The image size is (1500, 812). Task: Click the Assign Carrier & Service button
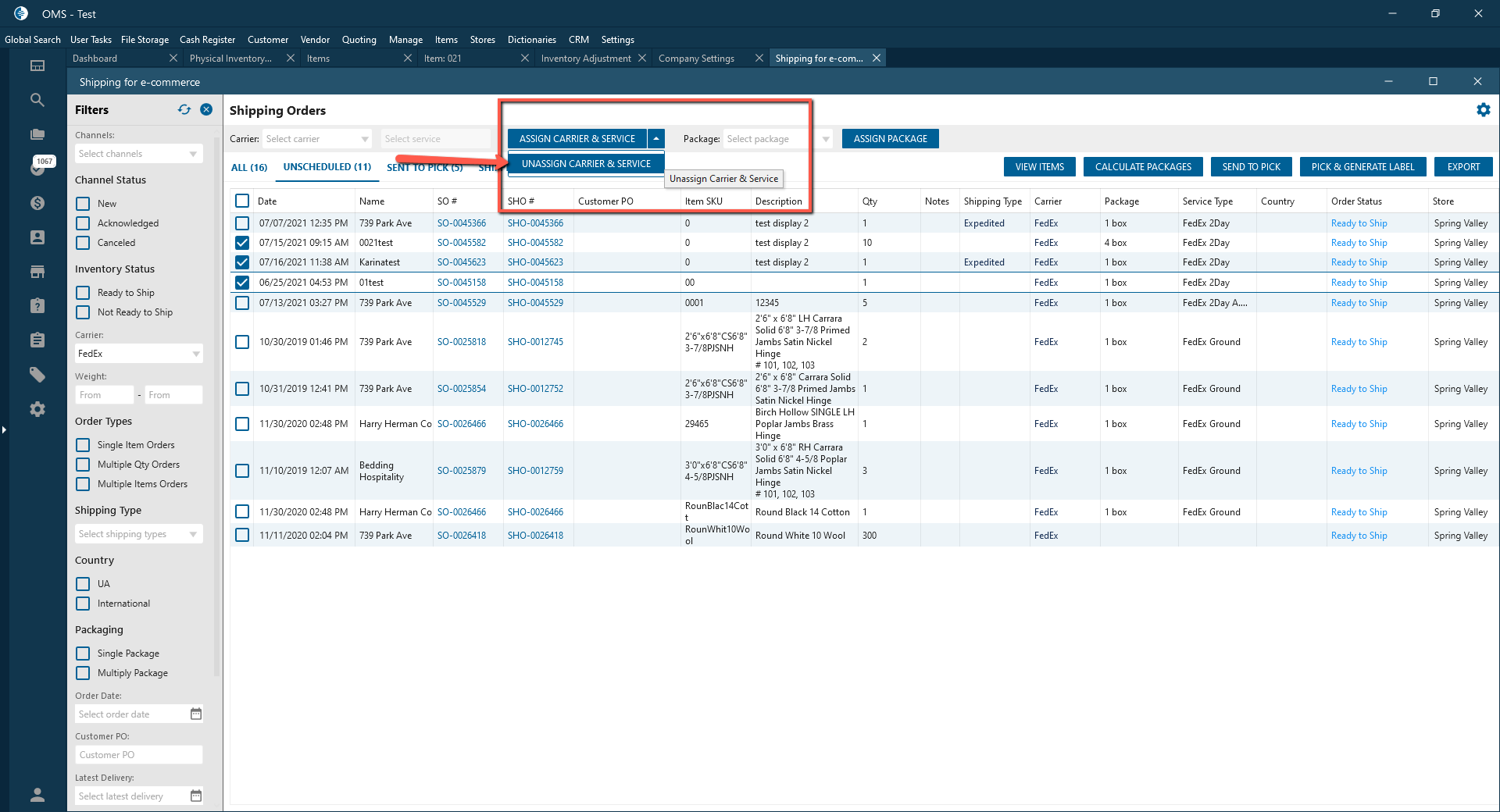pyautogui.click(x=577, y=139)
